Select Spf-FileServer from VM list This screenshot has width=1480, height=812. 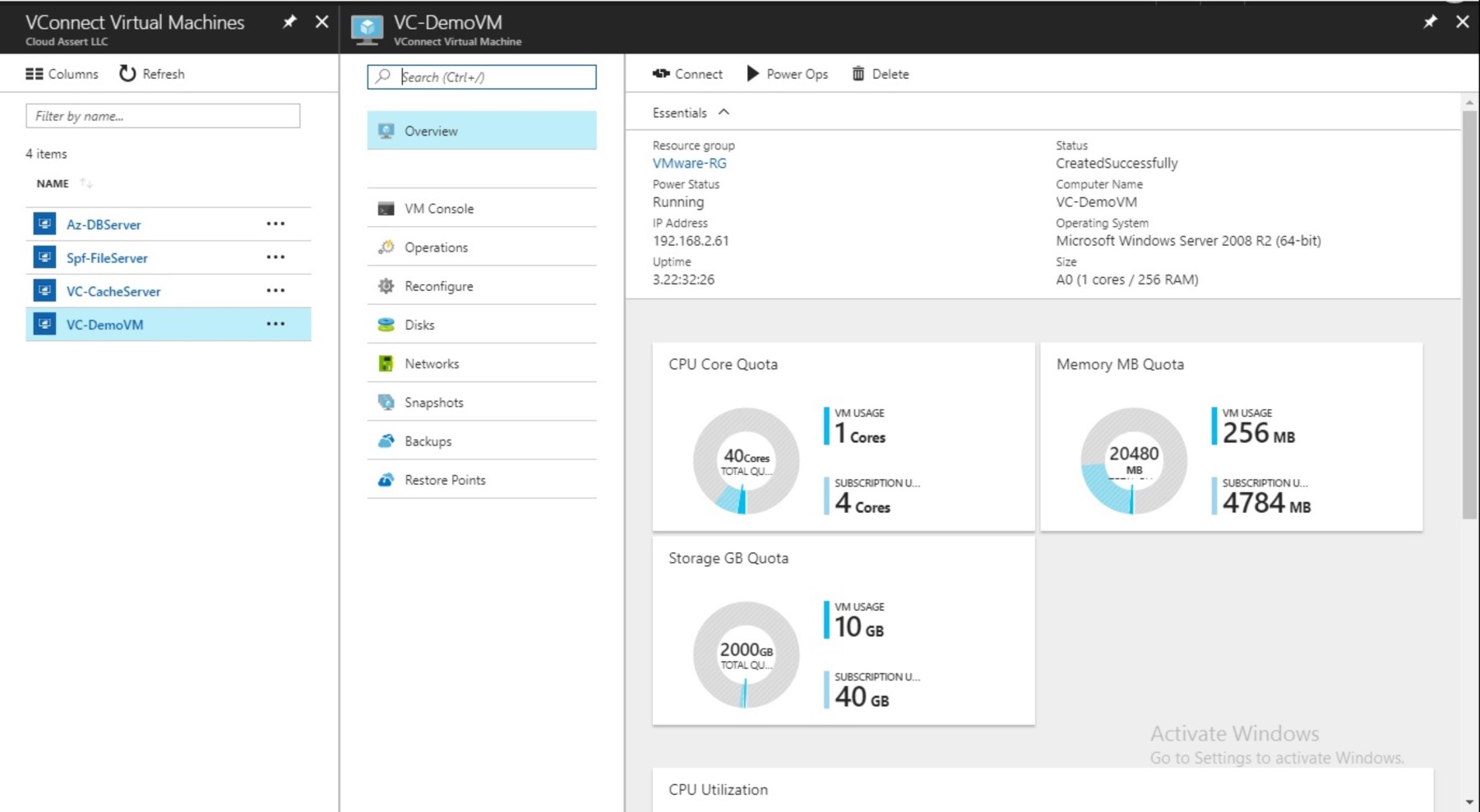coord(107,258)
